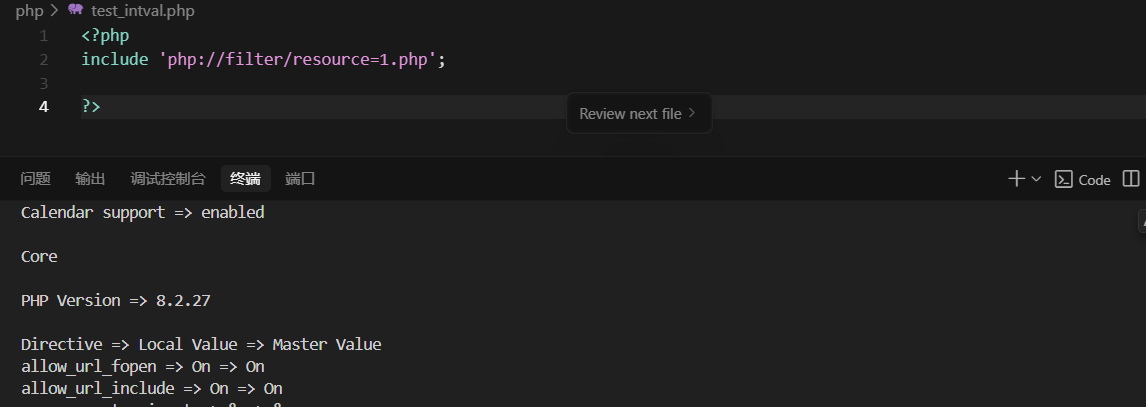Open the terminal launch profile dropdown chevron

(x=1036, y=179)
